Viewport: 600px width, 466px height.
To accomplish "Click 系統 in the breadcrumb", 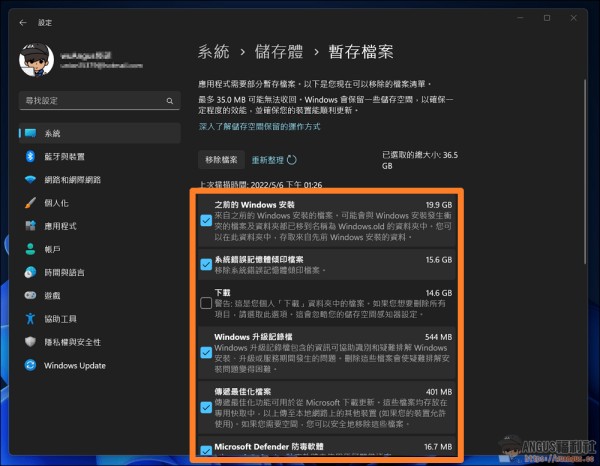I will [214, 52].
